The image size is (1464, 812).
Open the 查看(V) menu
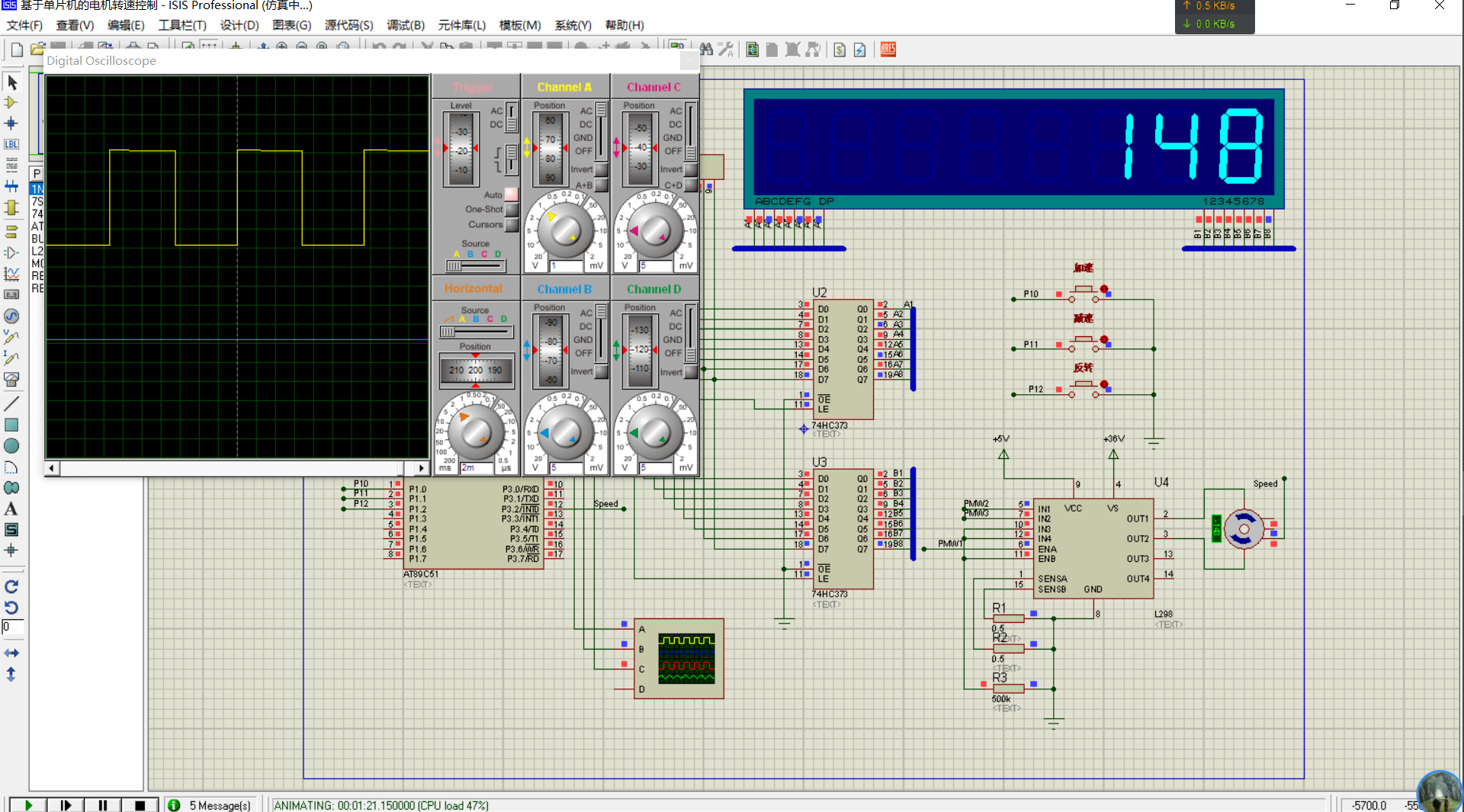pyautogui.click(x=75, y=25)
